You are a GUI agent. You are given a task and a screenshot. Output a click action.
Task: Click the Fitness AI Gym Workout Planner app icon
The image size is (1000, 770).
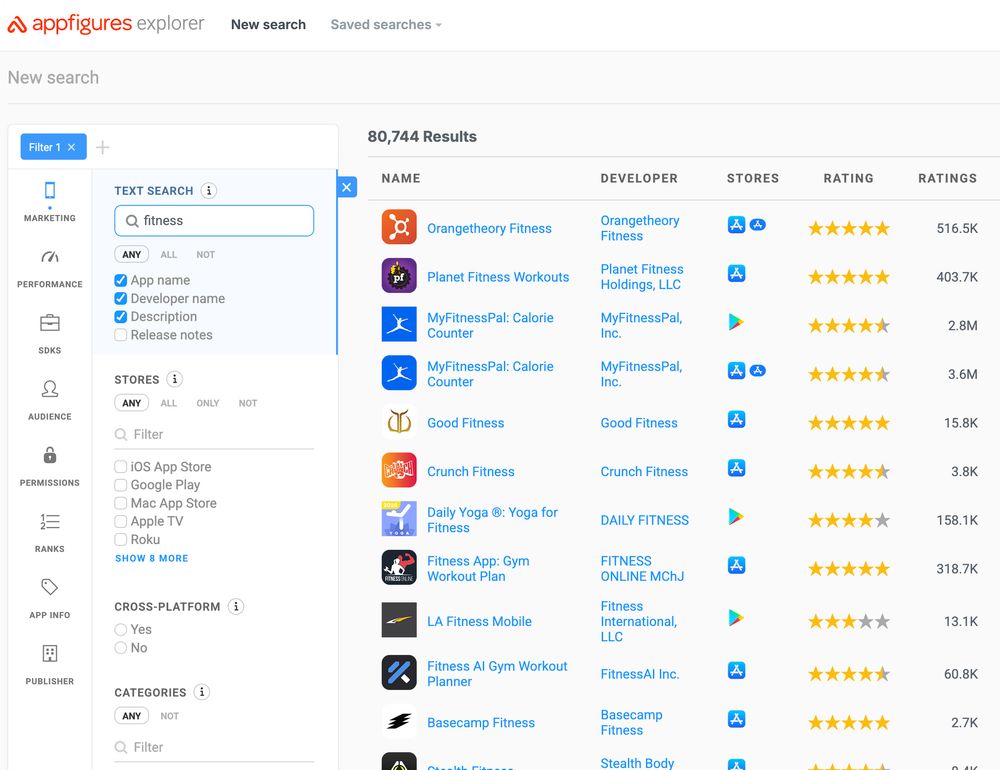coord(399,672)
